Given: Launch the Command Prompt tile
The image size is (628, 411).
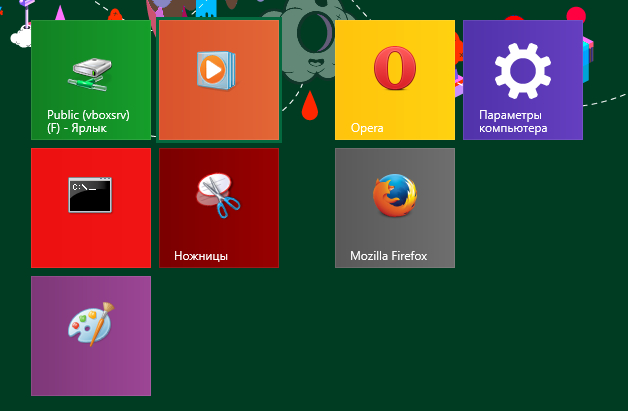Looking at the screenshot, I should coord(91,208).
